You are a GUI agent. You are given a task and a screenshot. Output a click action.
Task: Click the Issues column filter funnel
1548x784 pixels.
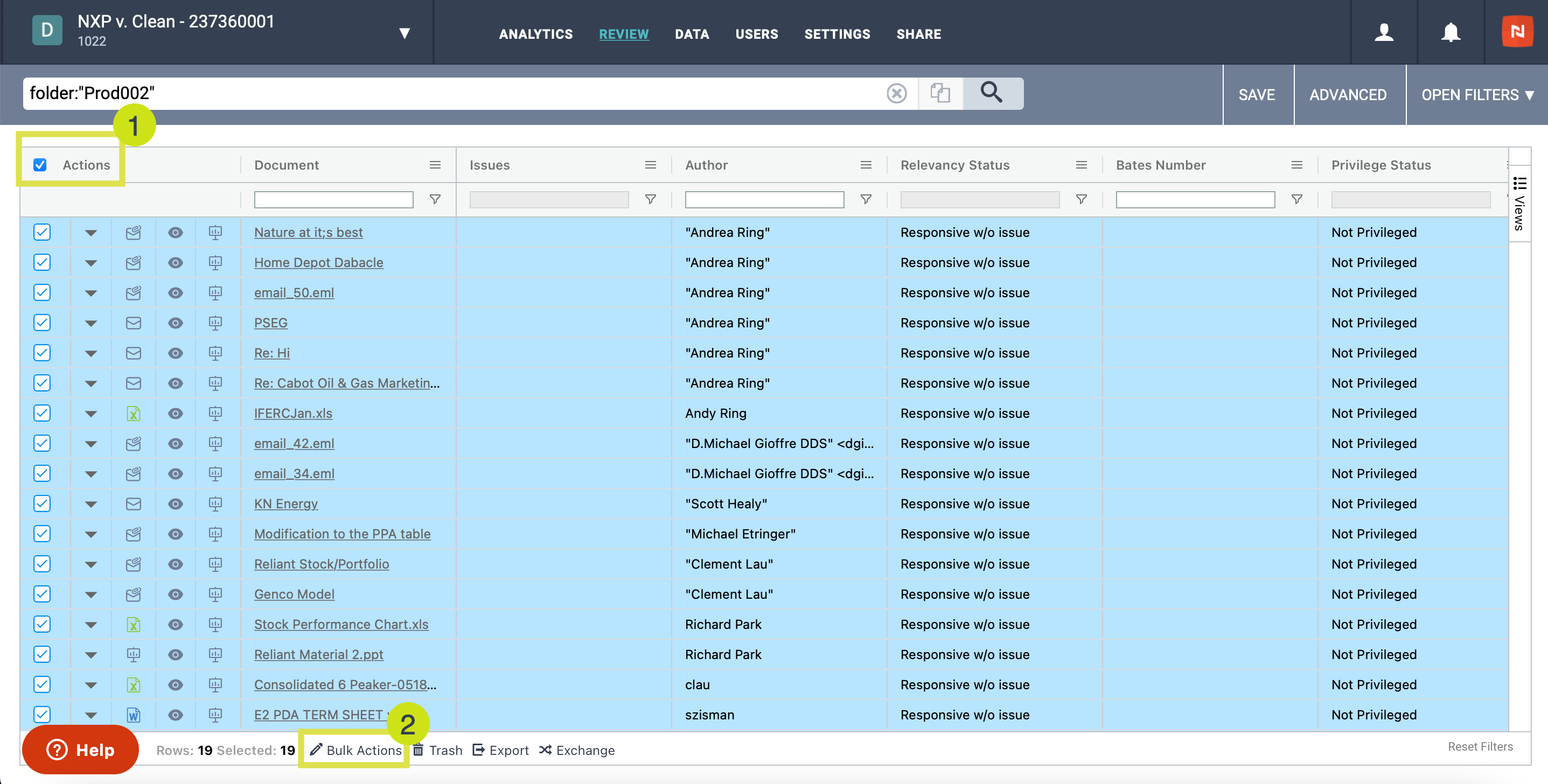pyautogui.click(x=650, y=199)
